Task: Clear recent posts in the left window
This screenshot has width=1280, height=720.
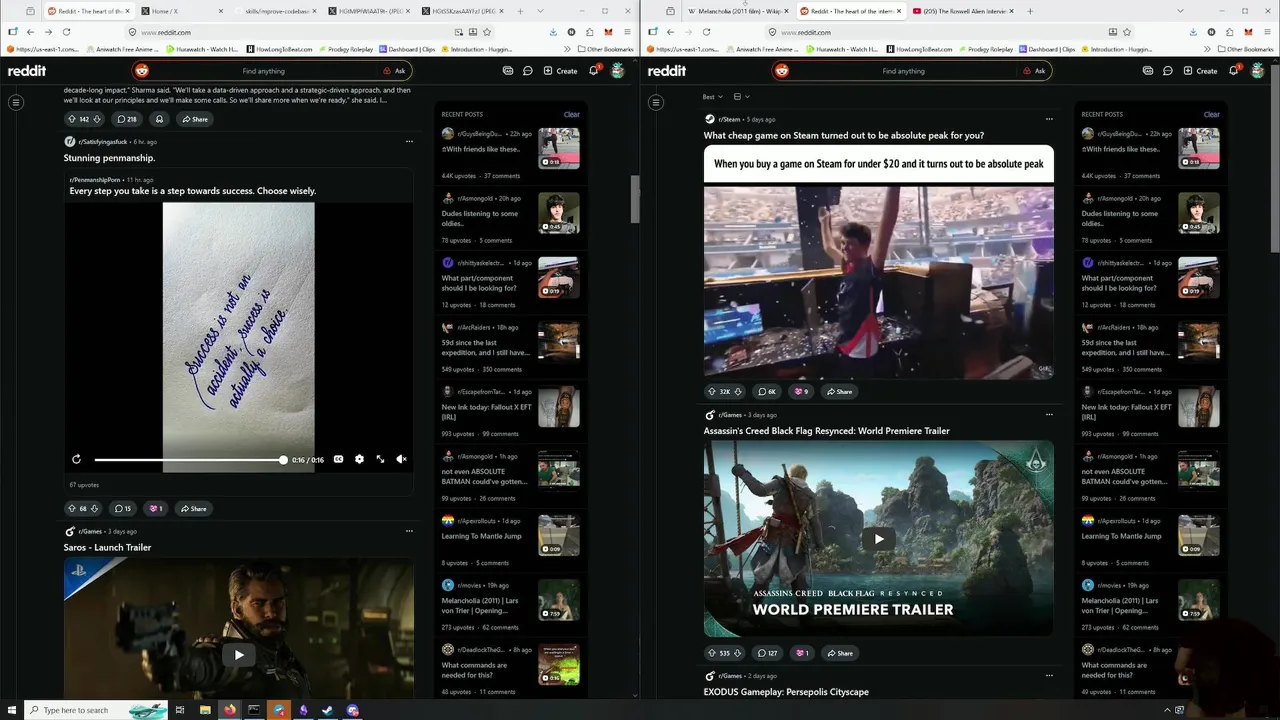Action: tap(572, 114)
